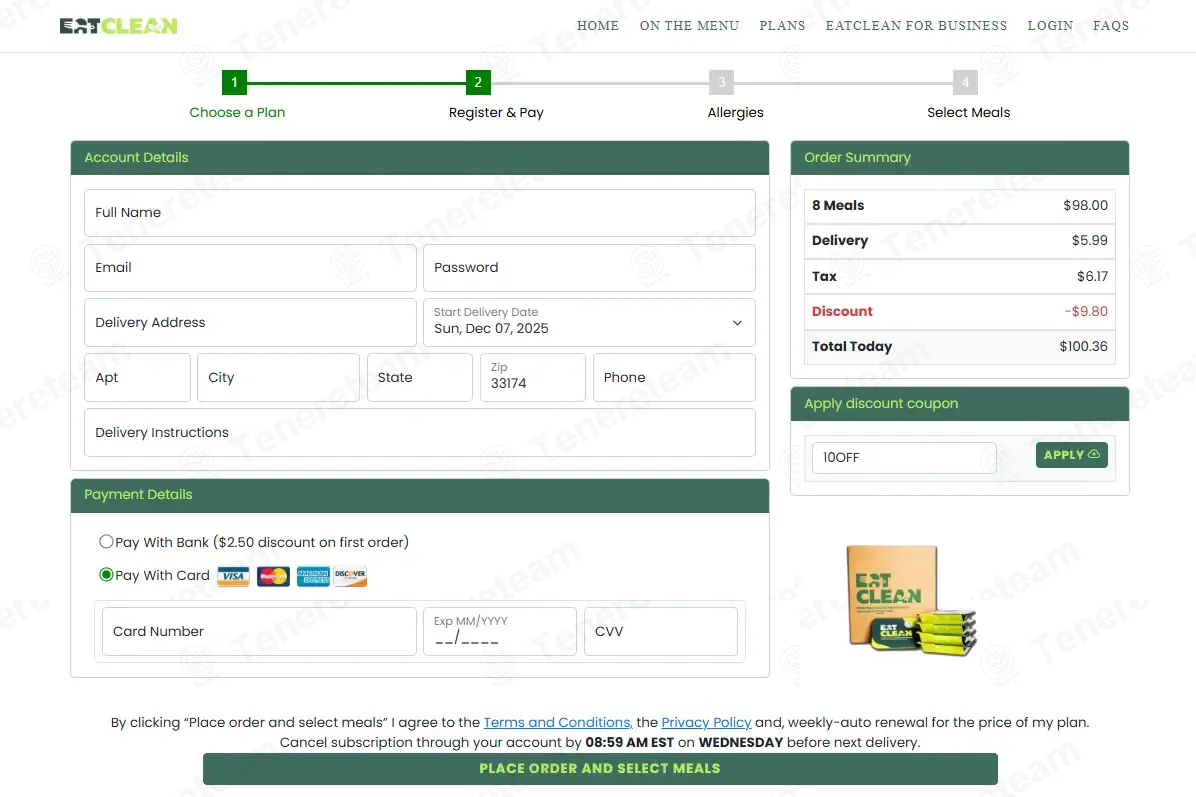Image resolution: width=1196 pixels, height=797 pixels.
Task: Click step 3 Allergies marker
Action: pos(722,82)
